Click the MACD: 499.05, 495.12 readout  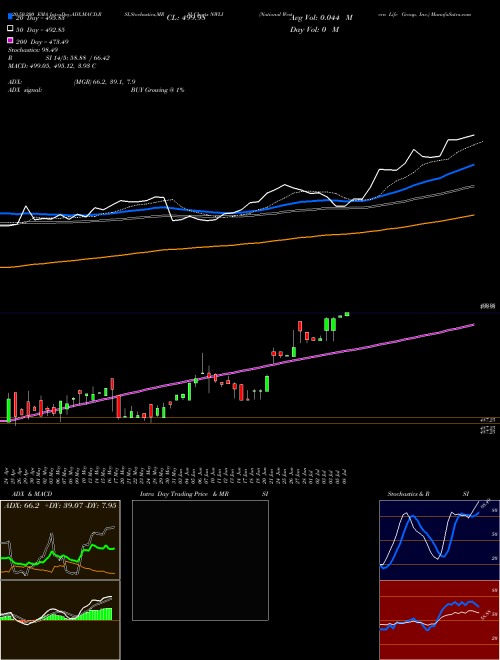(x=52, y=66)
